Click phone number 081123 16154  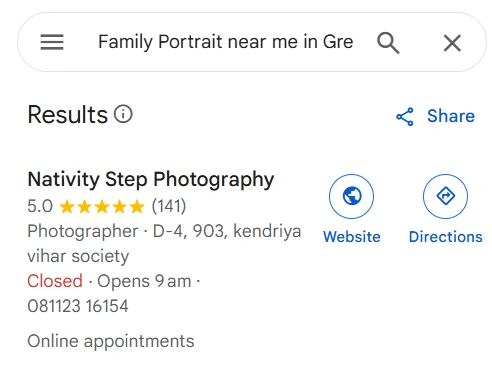(78, 306)
